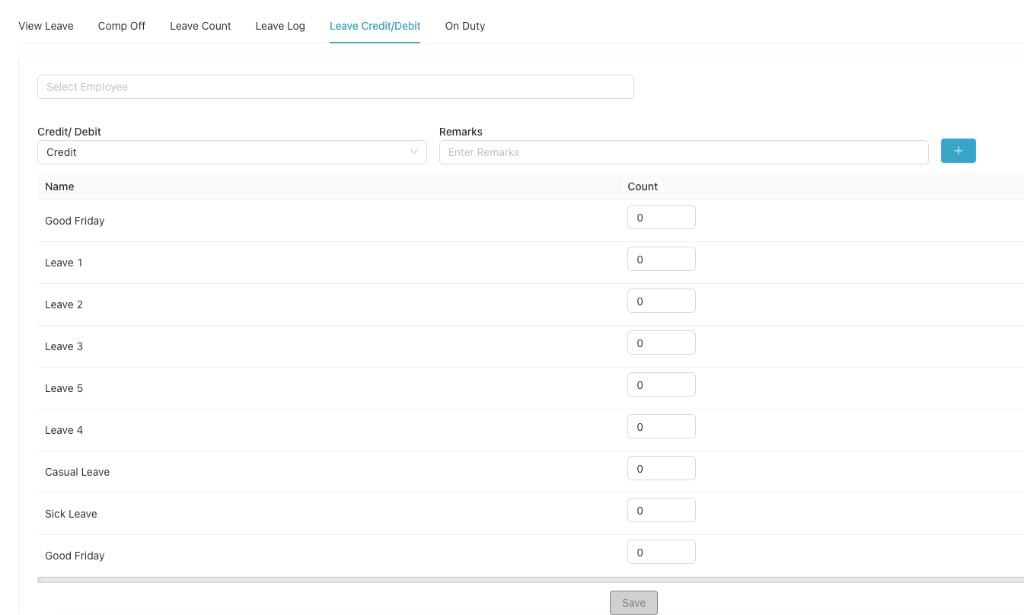
Task: Click the Leave 5 count input
Action: (x=661, y=383)
